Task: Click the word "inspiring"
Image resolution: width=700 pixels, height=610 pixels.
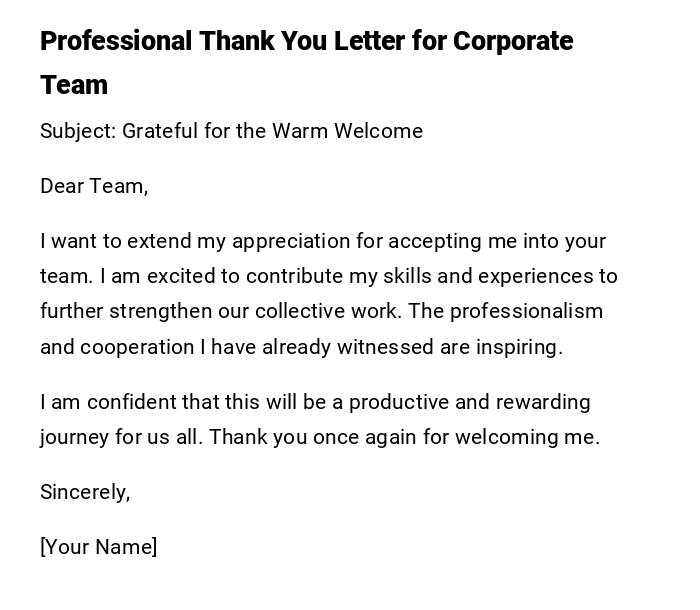Action: (519, 347)
